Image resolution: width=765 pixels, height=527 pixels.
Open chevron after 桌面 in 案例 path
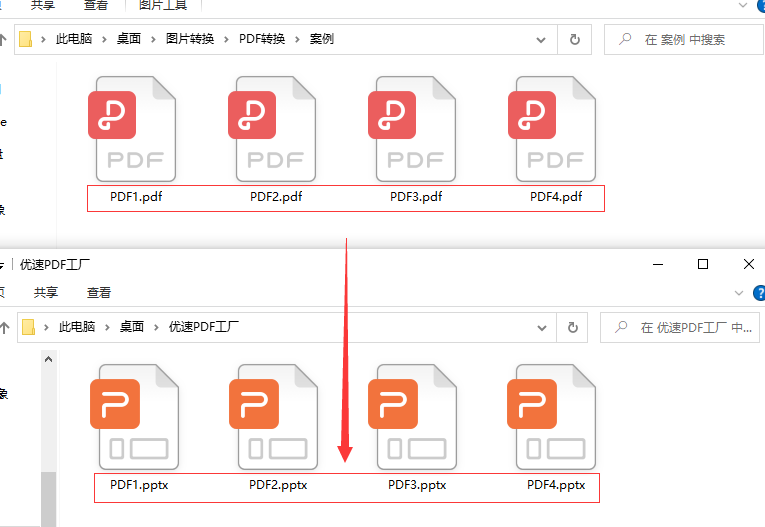pyautogui.click(x=153, y=40)
